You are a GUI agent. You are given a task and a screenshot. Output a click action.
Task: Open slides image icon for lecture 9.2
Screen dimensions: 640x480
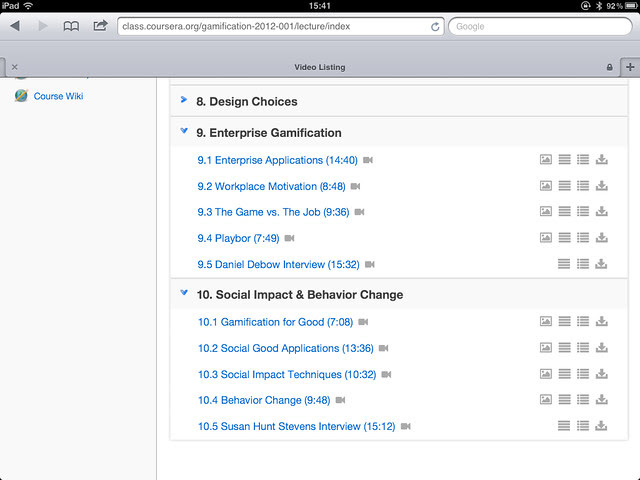(546, 186)
